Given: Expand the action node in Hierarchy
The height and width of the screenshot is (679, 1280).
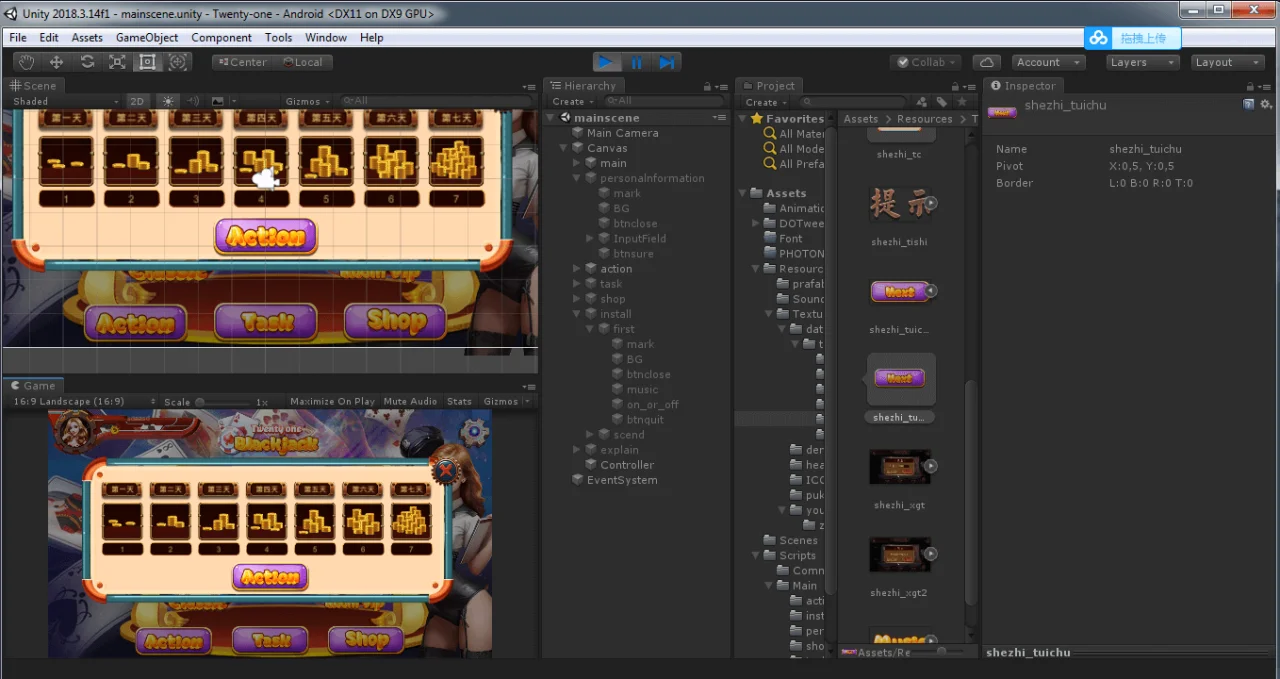Looking at the screenshot, I should point(577,269).
